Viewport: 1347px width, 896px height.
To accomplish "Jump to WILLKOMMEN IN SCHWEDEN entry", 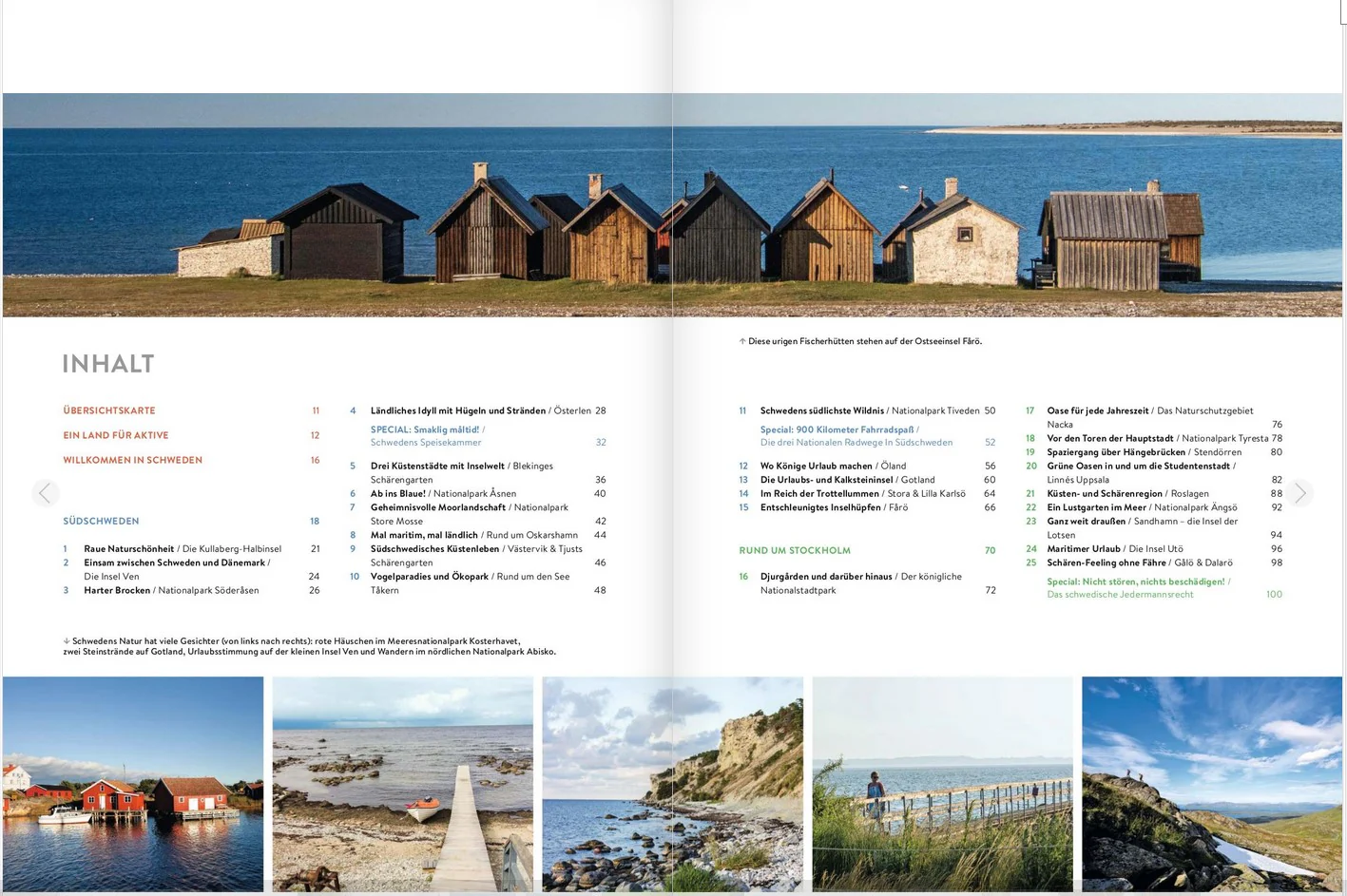I will coord(132,460).
